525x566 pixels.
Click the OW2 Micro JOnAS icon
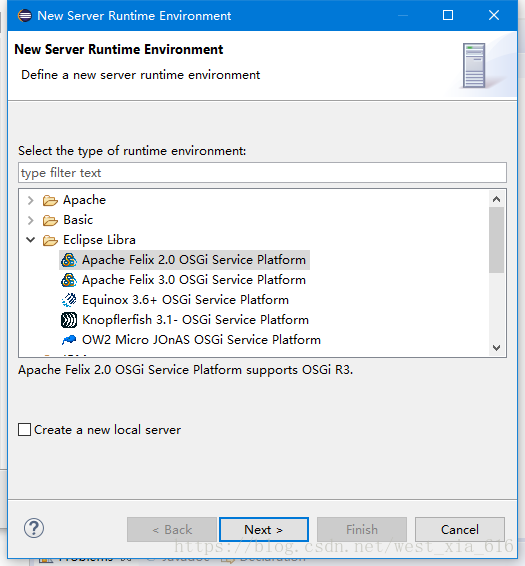pos(69,340)
